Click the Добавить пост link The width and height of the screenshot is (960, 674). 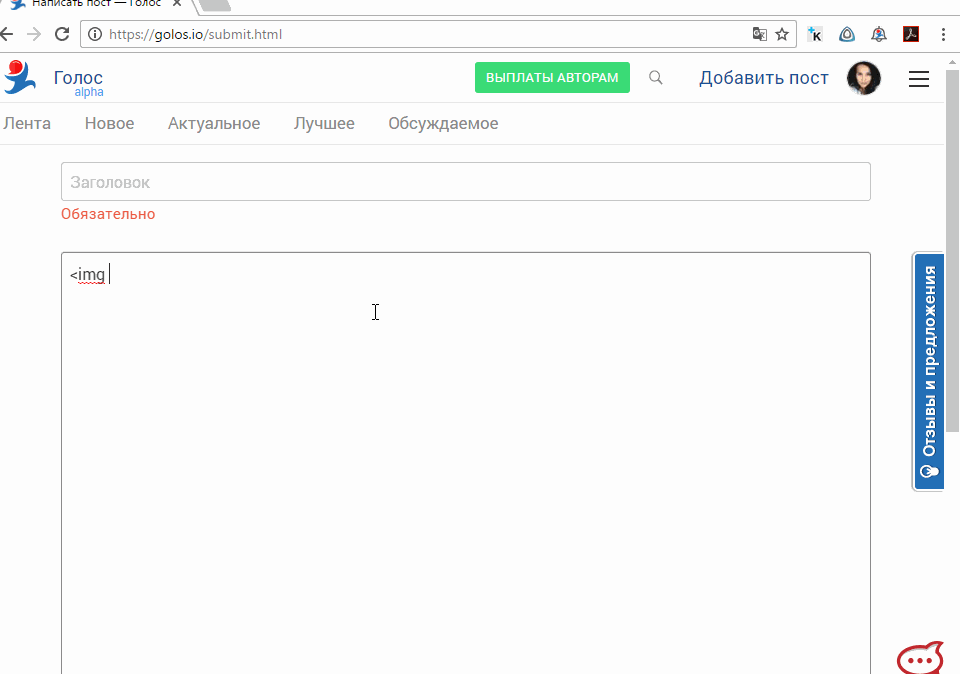pos(763,78)
